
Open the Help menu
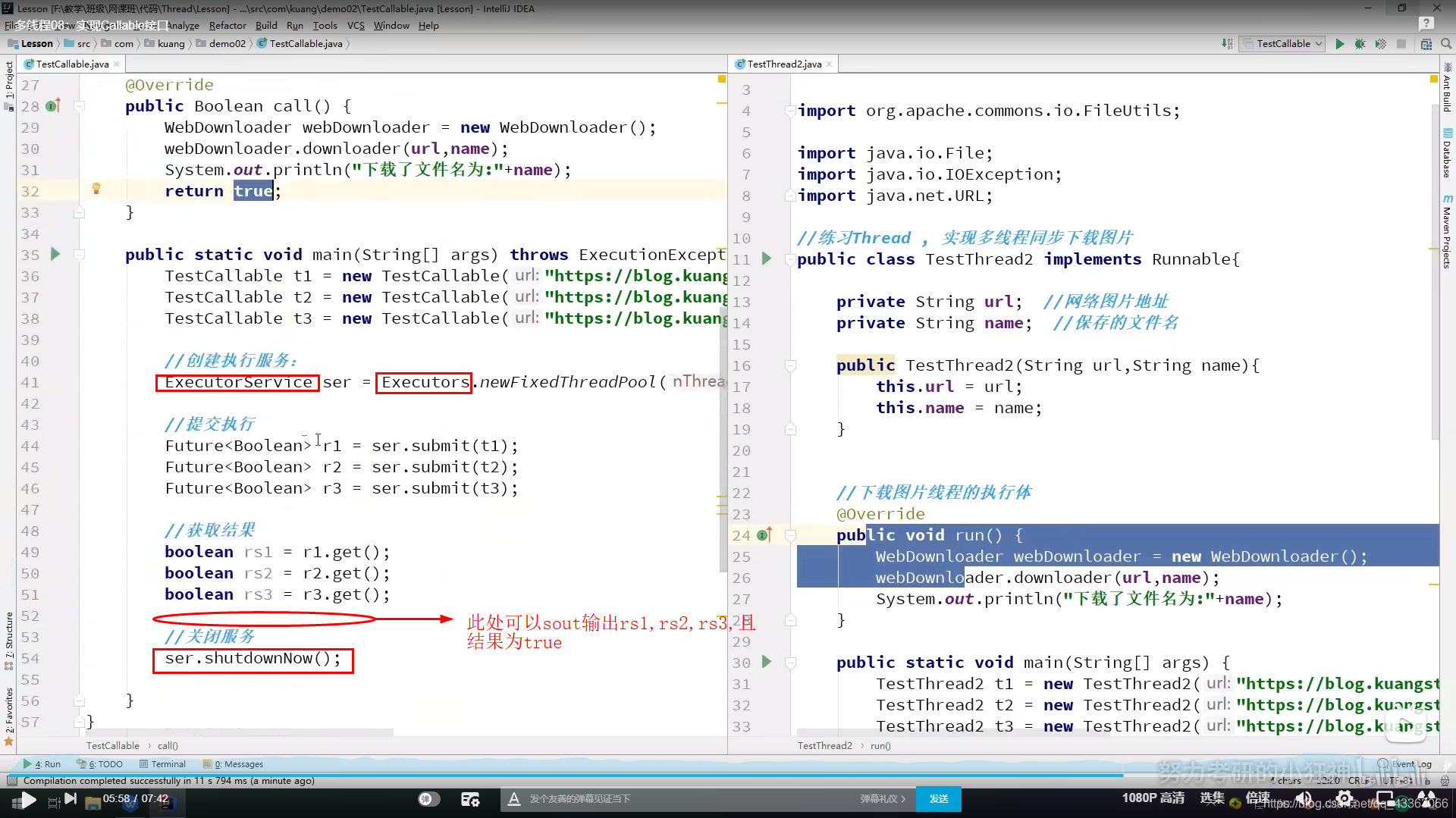pos(428,26)
